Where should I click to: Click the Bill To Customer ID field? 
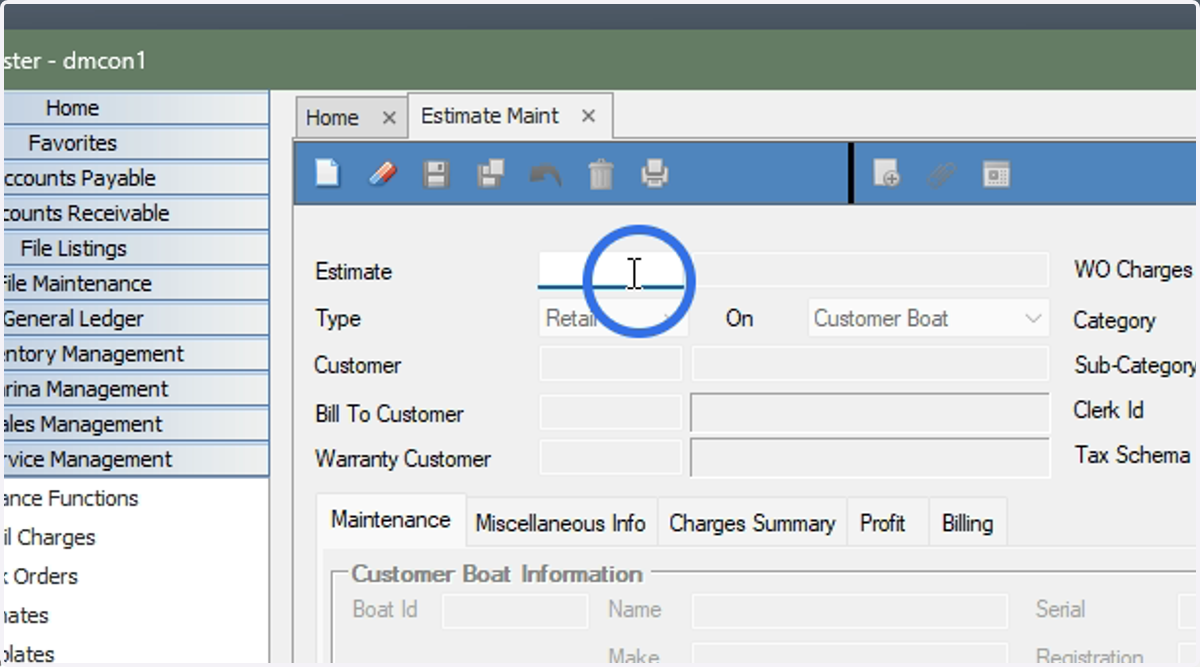tap(611, 413)
